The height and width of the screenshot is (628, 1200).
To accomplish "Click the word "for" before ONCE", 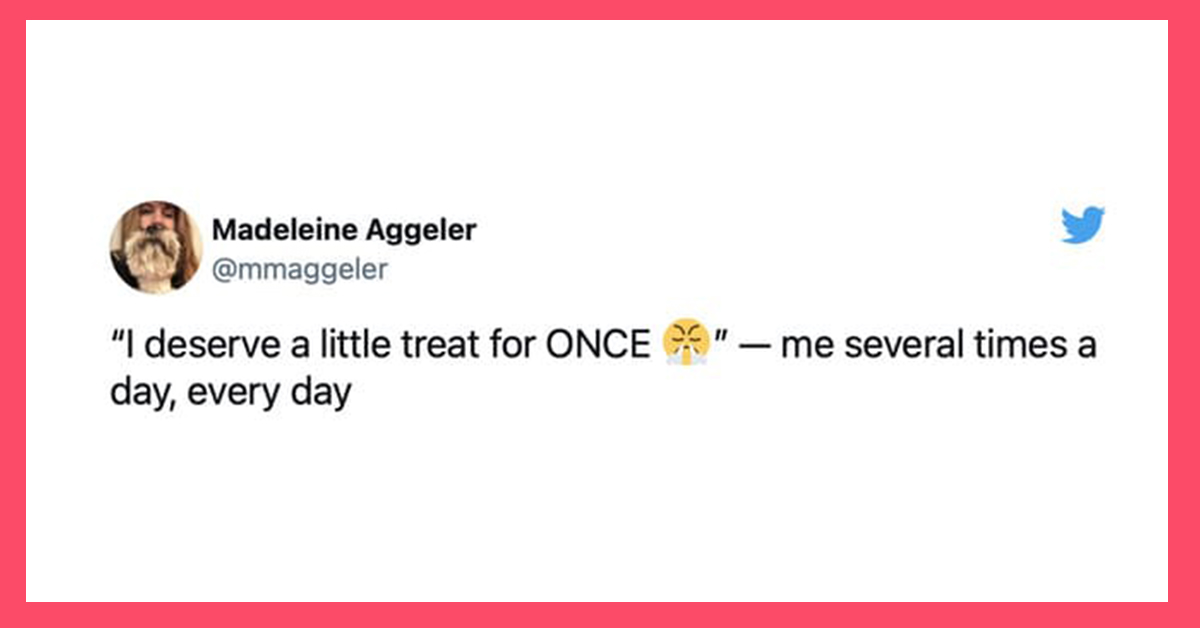I will (x=515, y=347).
